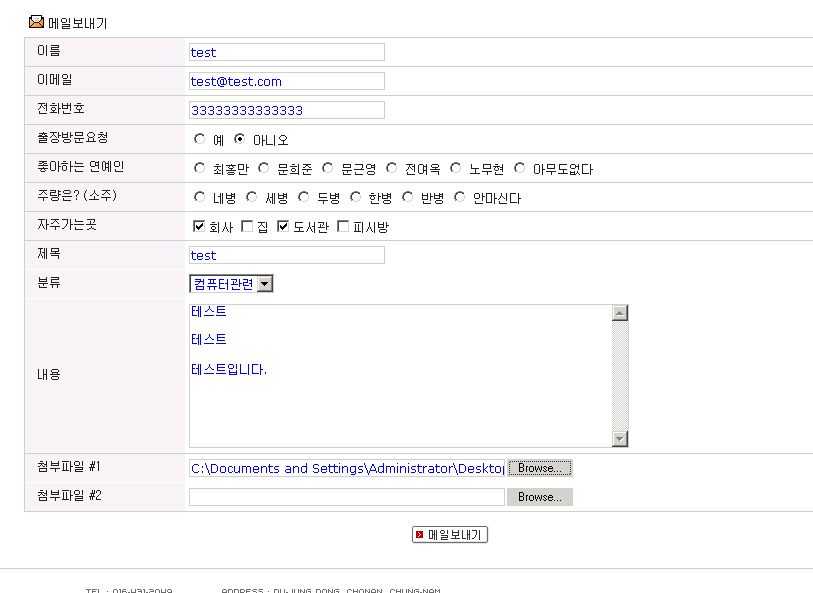Click the 전화번호 phone number field
813x593 pixels.
tap(286, 110)
